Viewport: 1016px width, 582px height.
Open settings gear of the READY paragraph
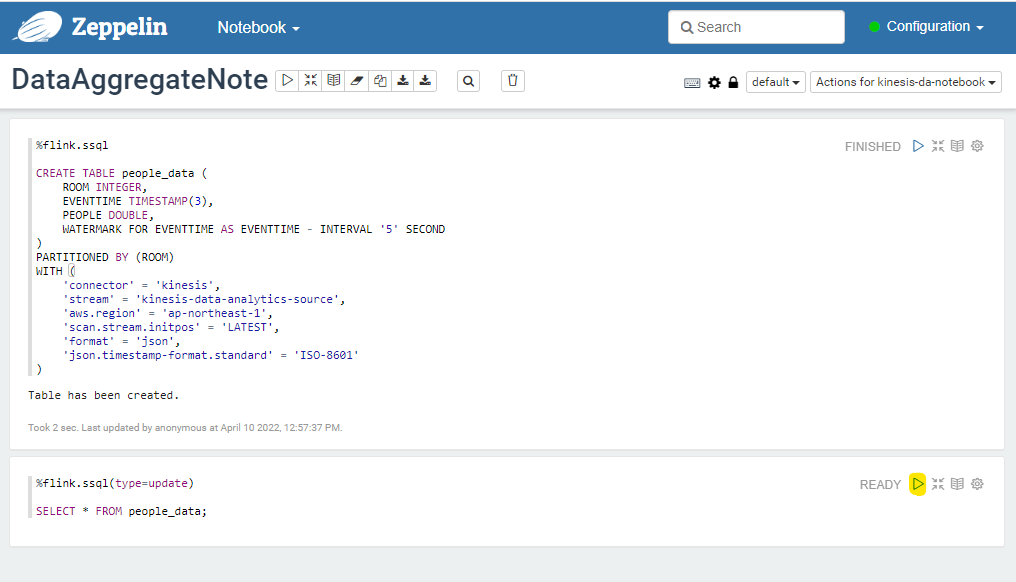[977, 484]
